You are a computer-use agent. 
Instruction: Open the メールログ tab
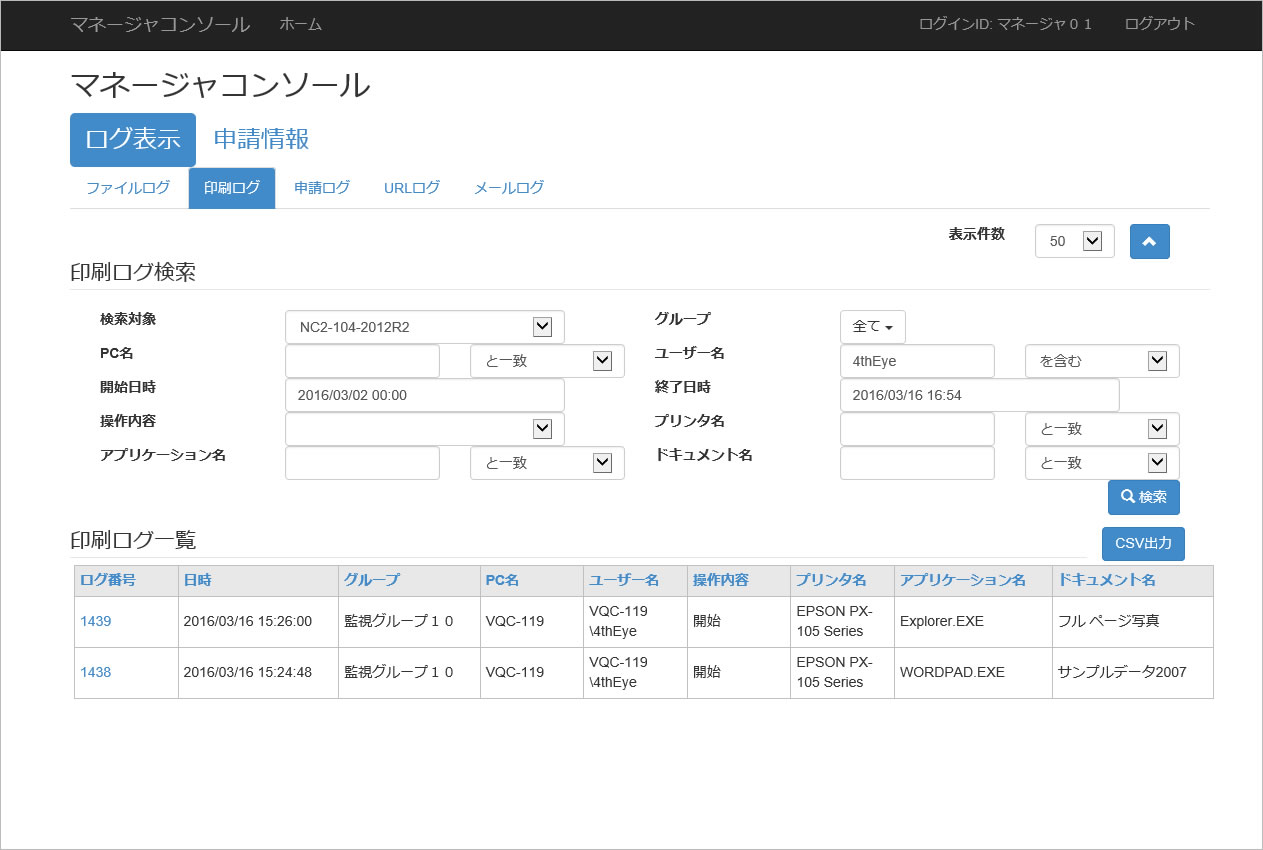coord(509,188)
